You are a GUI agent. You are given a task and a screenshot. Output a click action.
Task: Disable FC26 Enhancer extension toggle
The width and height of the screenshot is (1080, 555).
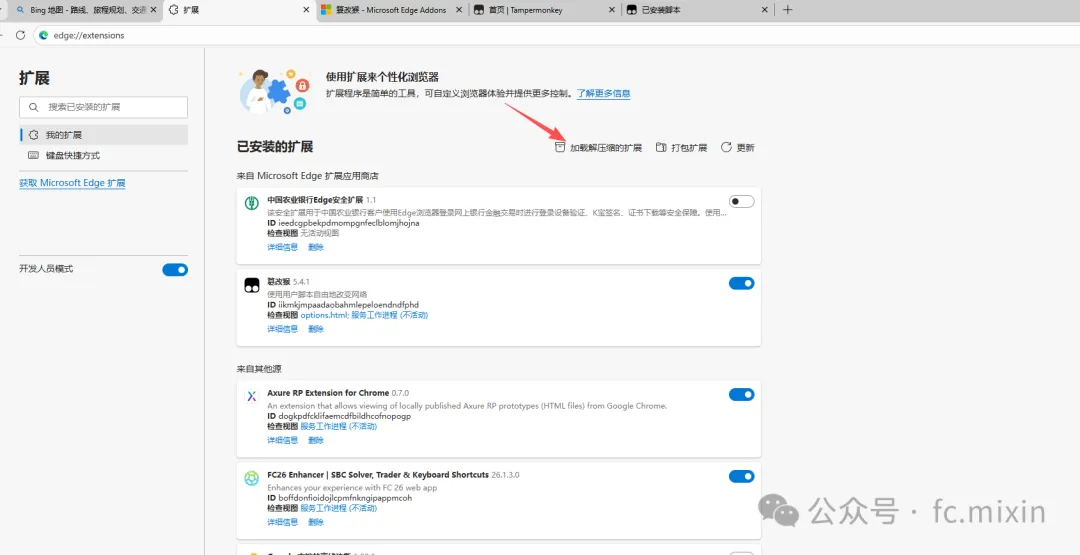pyautogui.click(x=742, y=476)
